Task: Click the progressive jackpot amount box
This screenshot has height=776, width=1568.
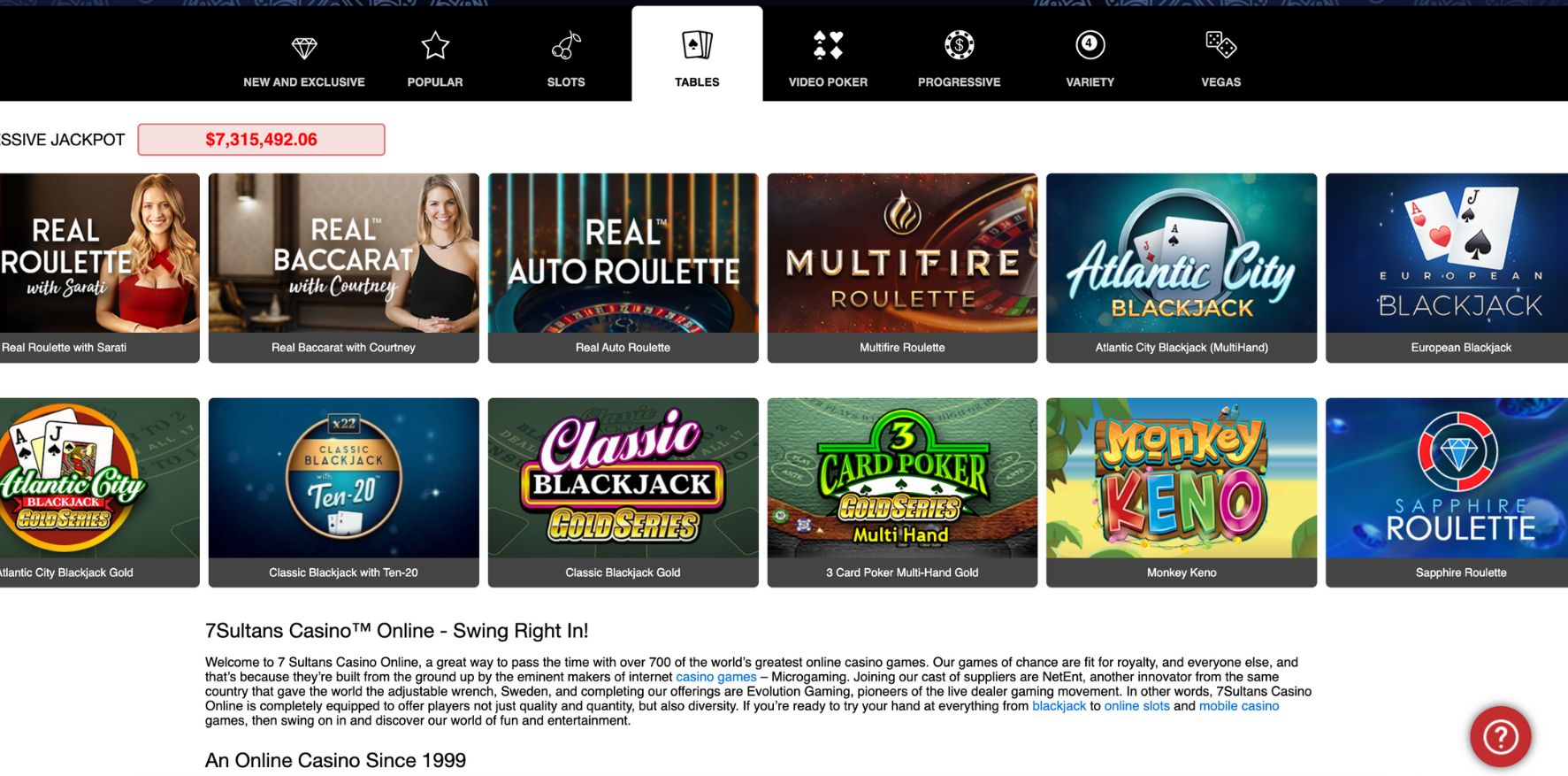Action: (261, 140)
